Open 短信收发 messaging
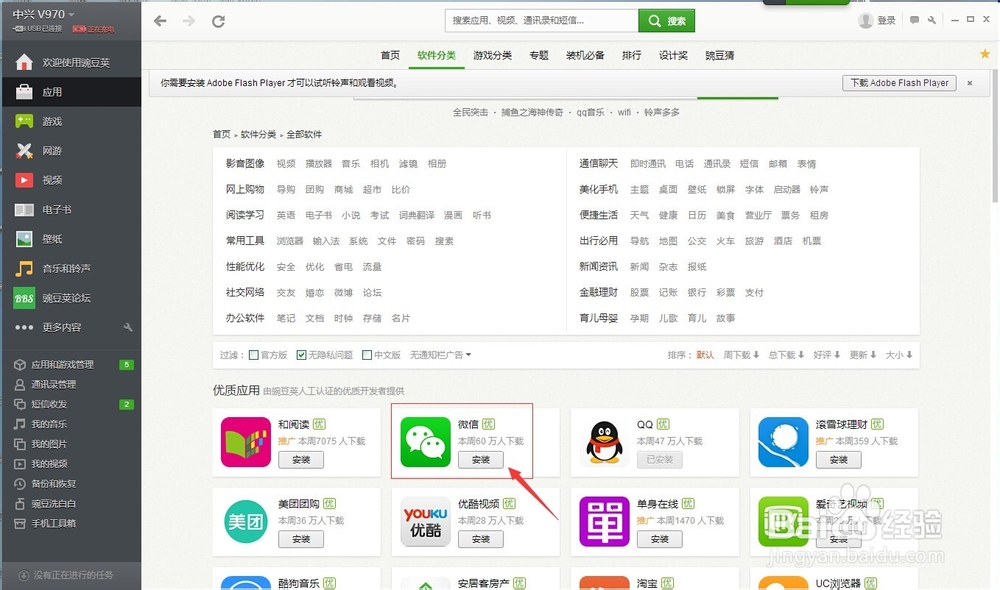This screenshot has width=1000, height=590. [71, 404]
